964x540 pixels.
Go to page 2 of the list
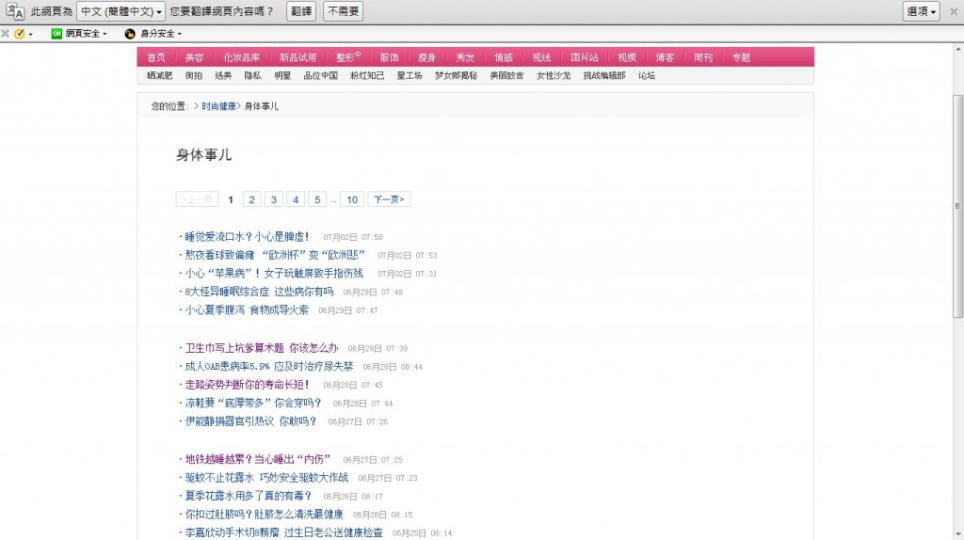click(x=253, y=200)
